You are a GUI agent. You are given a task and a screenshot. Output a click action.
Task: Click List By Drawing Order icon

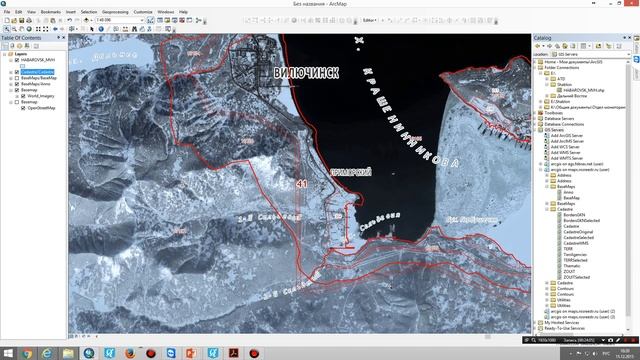5,46
